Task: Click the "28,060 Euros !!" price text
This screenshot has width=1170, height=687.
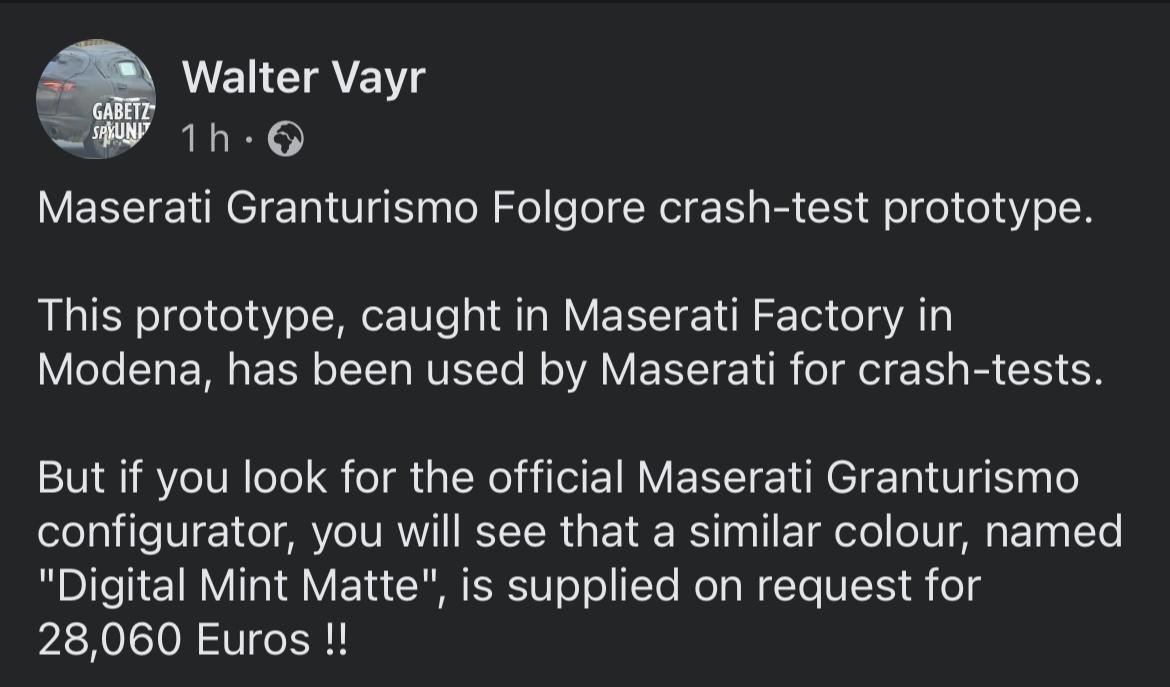Action: click(193, 640)
